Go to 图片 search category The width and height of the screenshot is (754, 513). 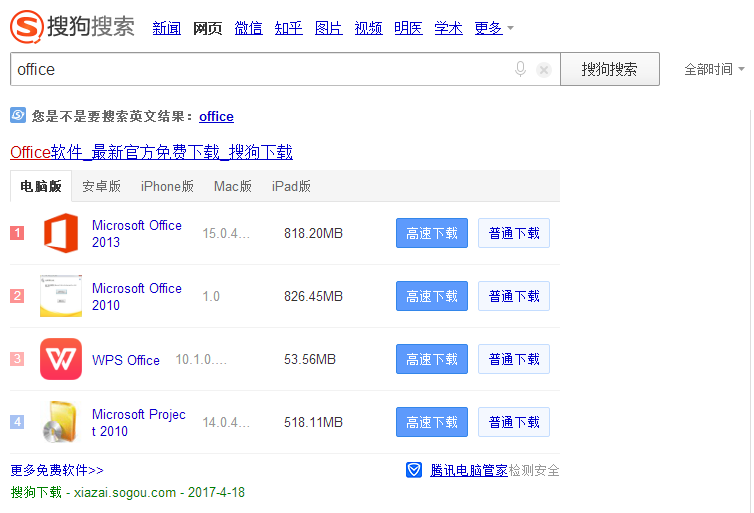click(x=328, y=28)
